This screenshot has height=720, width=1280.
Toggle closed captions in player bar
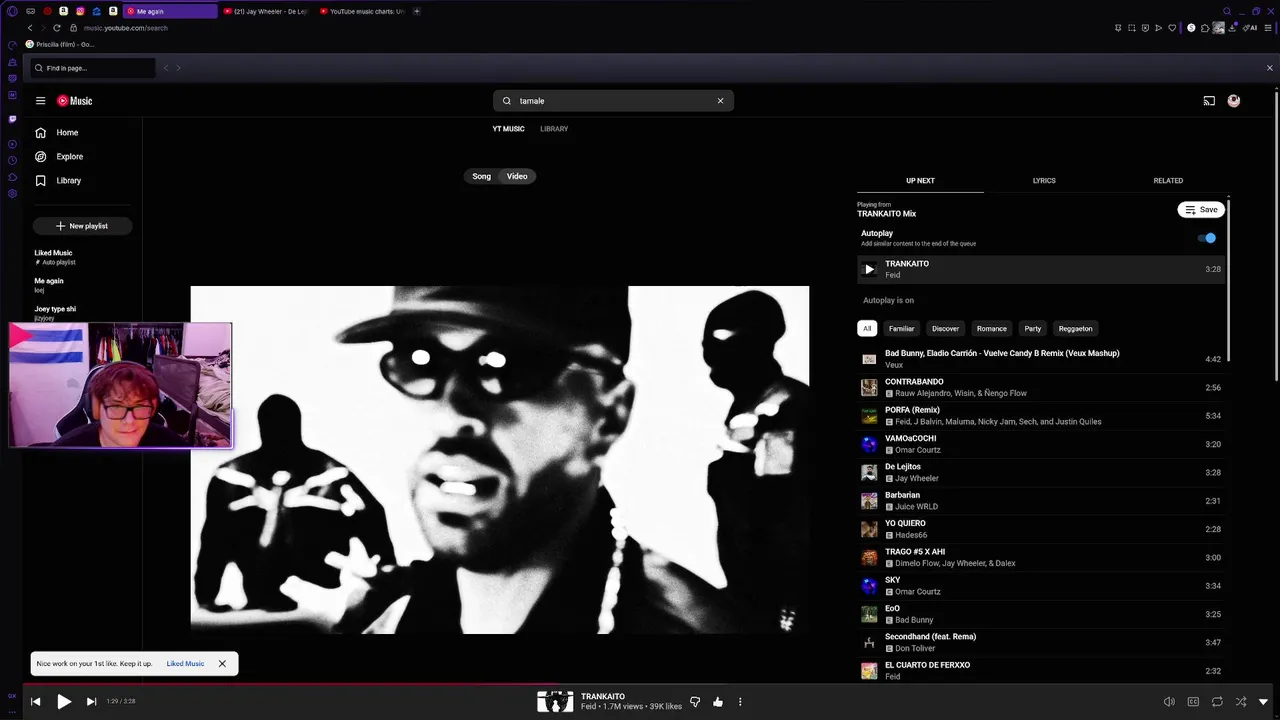coord(1193,702)
